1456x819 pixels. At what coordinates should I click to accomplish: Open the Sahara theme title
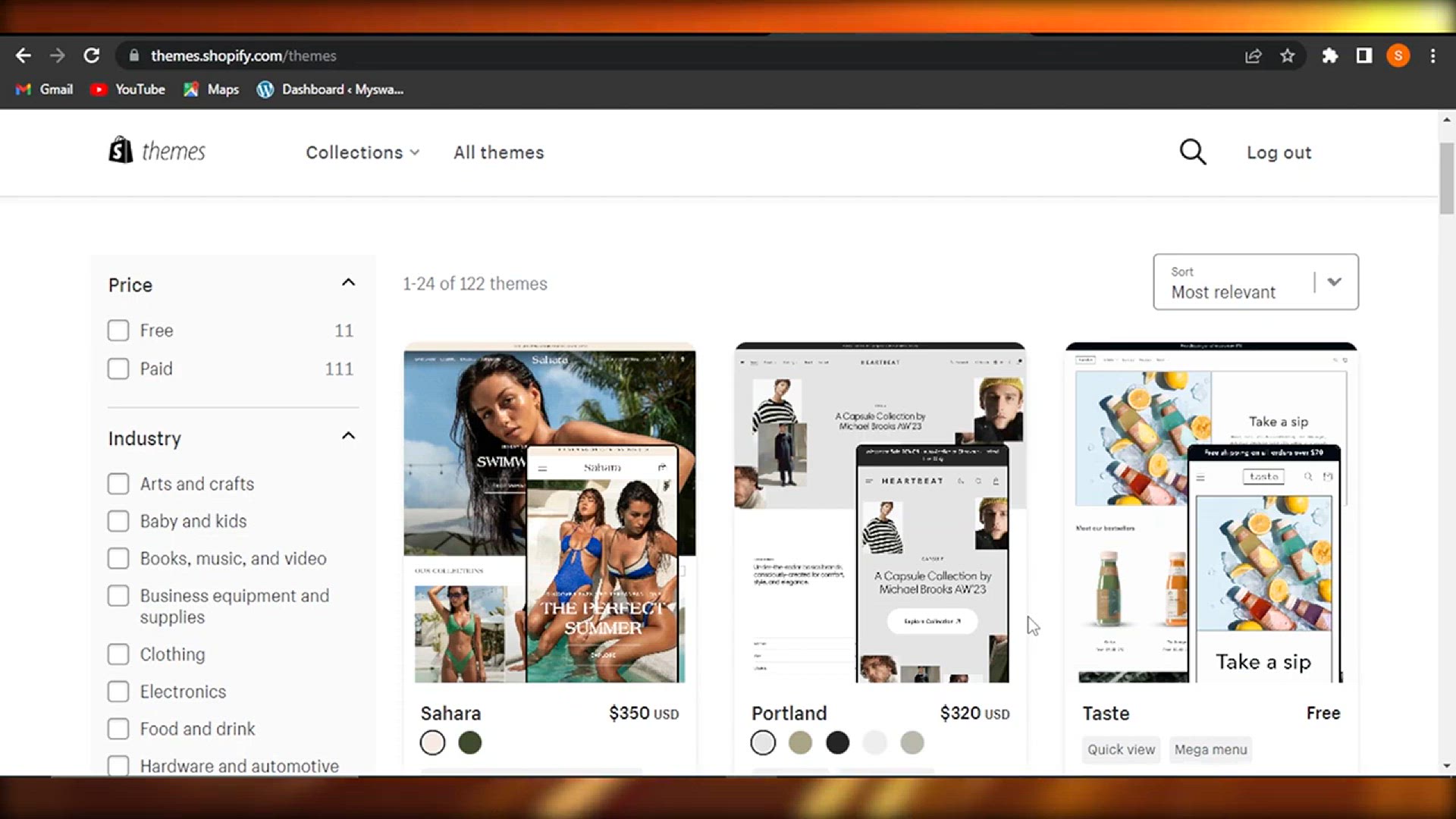[x=450, y=714]
